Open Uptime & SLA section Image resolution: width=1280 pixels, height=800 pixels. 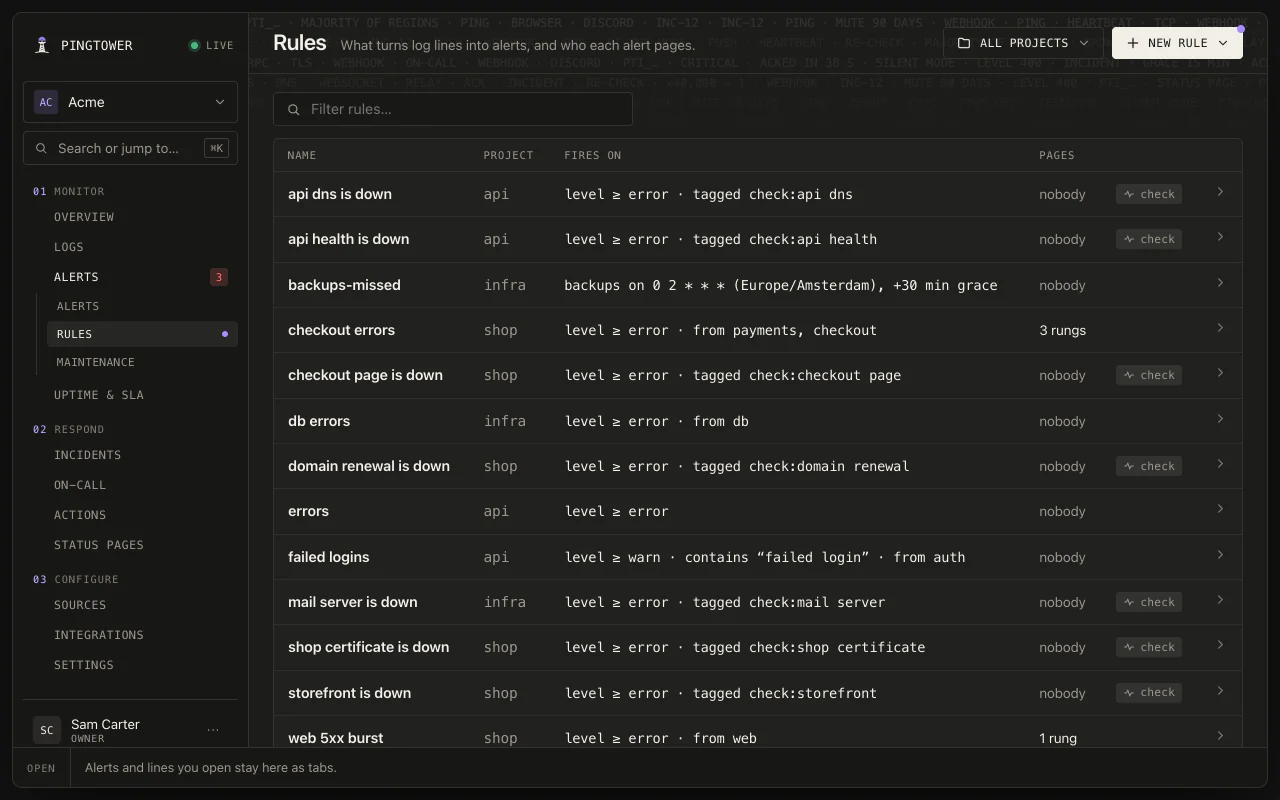99,395
